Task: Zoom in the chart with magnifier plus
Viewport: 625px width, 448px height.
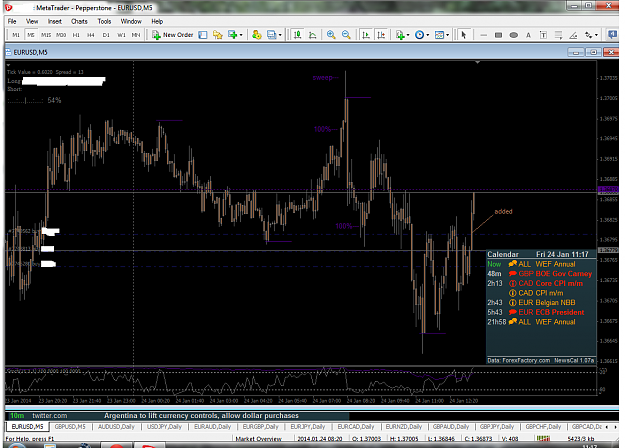Action: pos(331,35)
